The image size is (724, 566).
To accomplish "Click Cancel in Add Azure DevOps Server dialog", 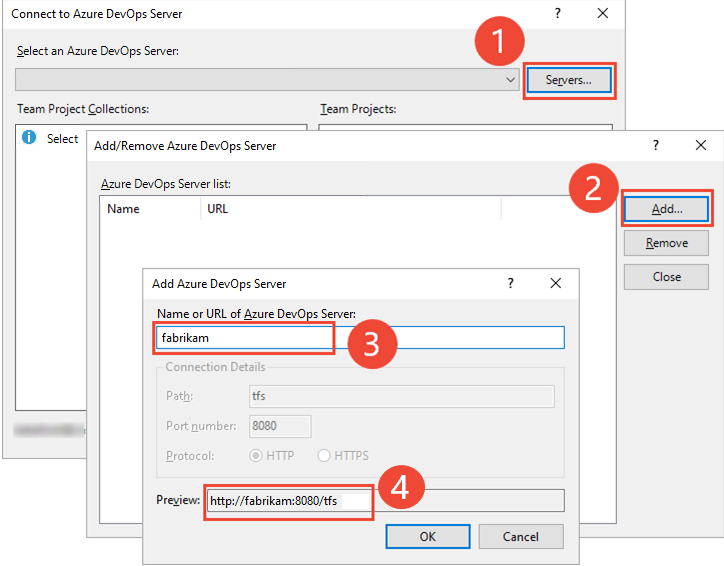I will coord(521,536).
